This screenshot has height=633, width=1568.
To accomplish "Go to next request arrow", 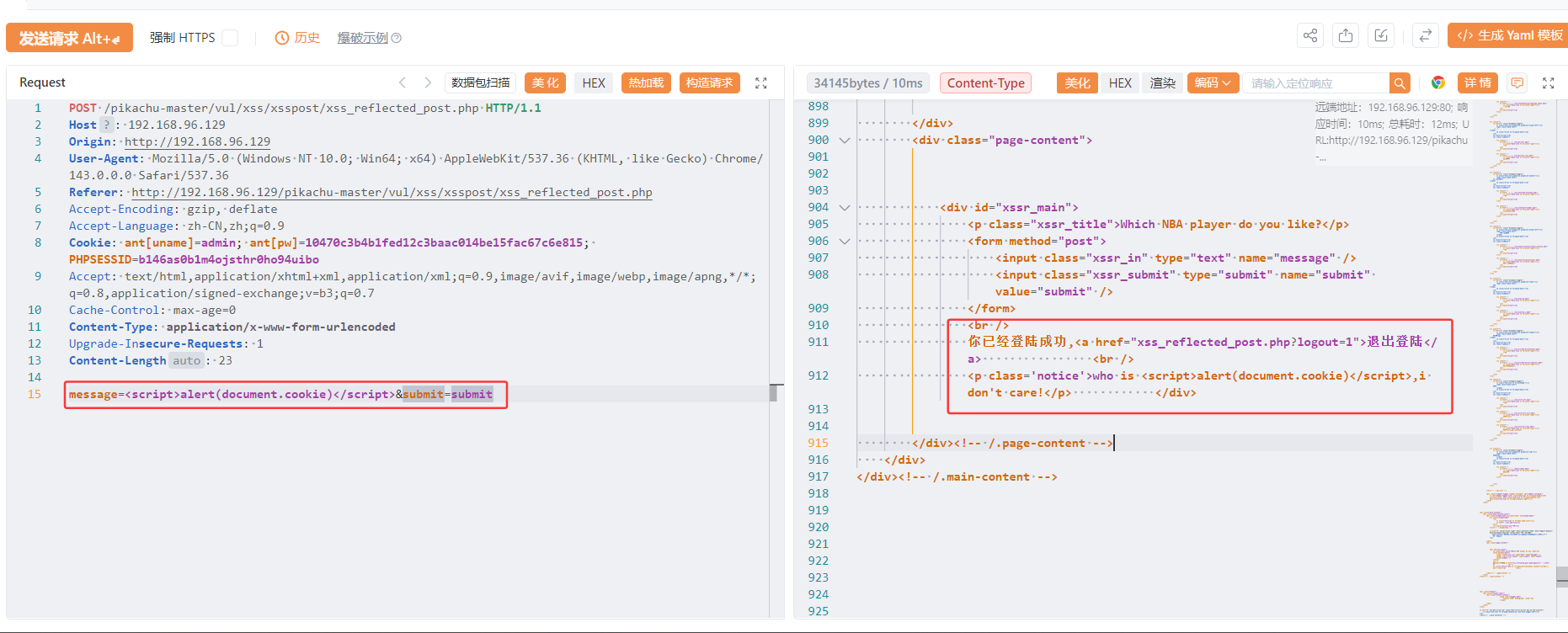I will pos(428,82).
